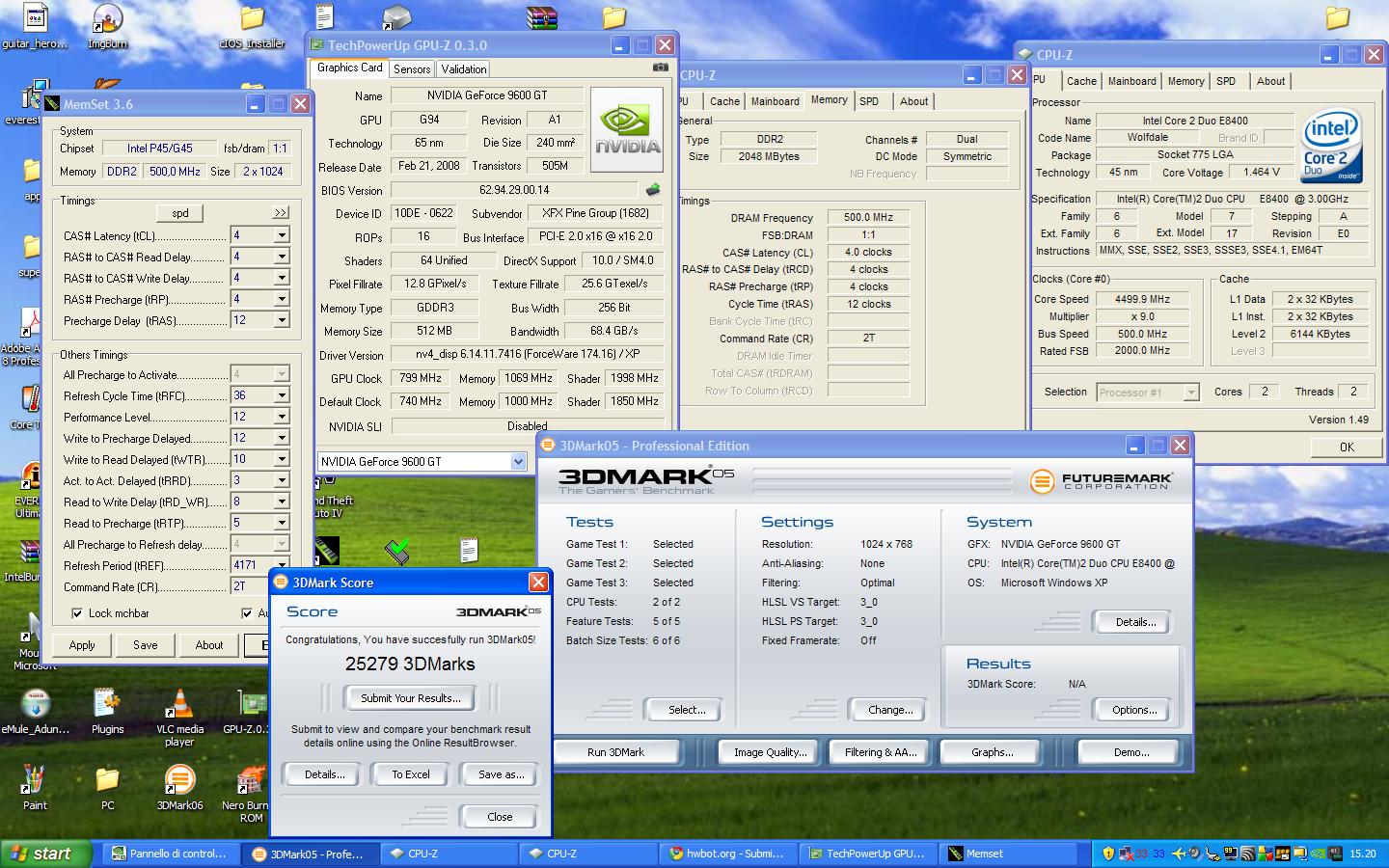Select the PC folder on the desktop
This screenshot has width=1389, height=868.
click(107, 786)
